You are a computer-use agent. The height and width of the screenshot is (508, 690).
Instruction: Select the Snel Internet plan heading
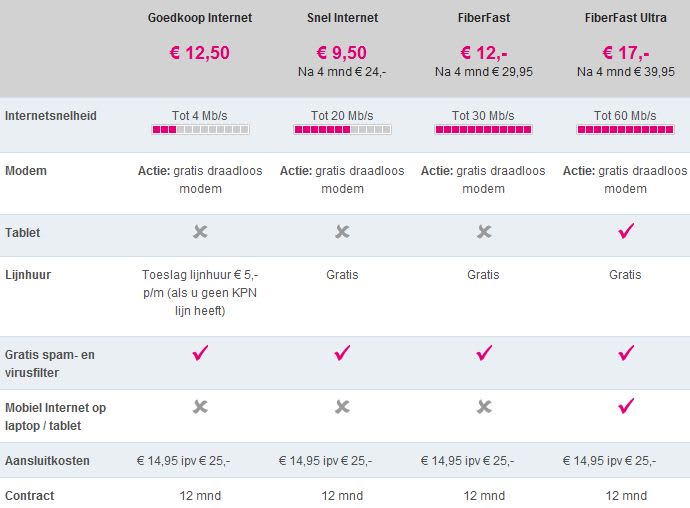(342, 18)
